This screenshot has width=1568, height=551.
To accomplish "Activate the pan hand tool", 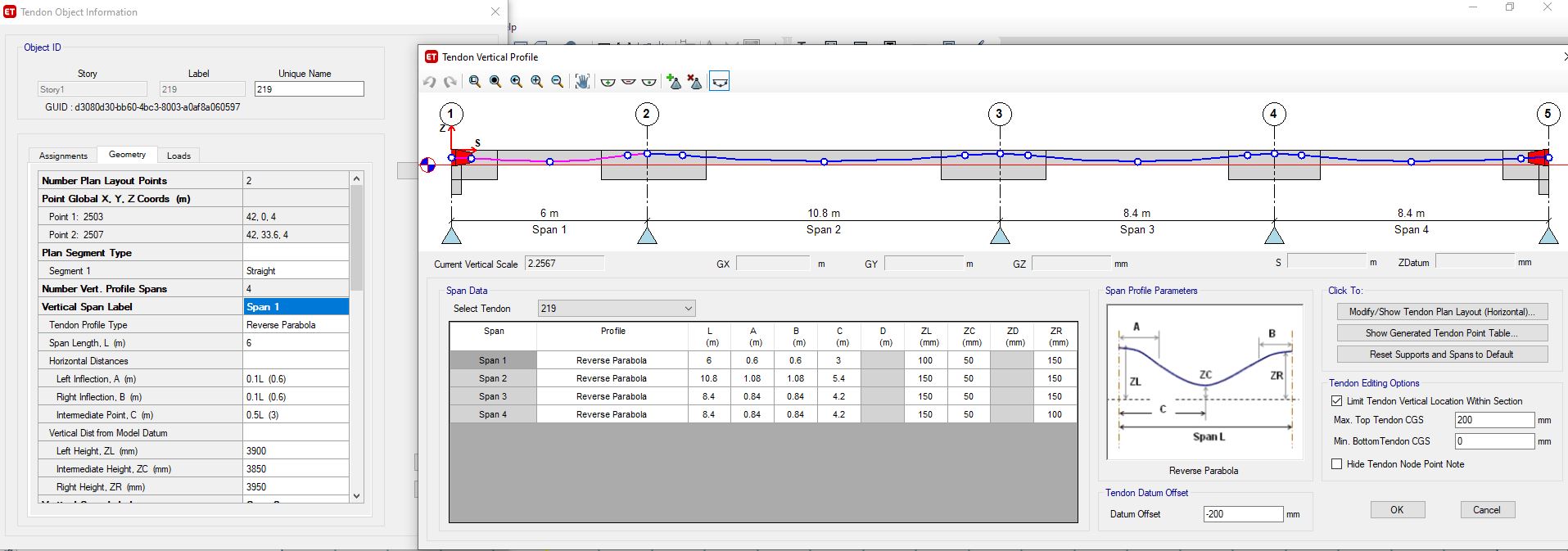I will click(582, 82).
